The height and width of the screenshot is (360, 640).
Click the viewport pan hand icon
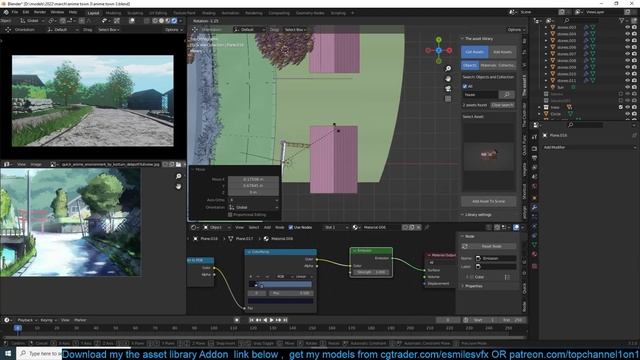tap(448, 78)
